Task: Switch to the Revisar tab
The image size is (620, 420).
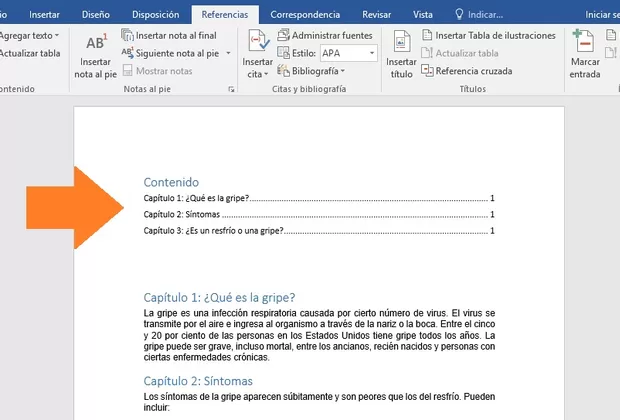Action: 376,15
